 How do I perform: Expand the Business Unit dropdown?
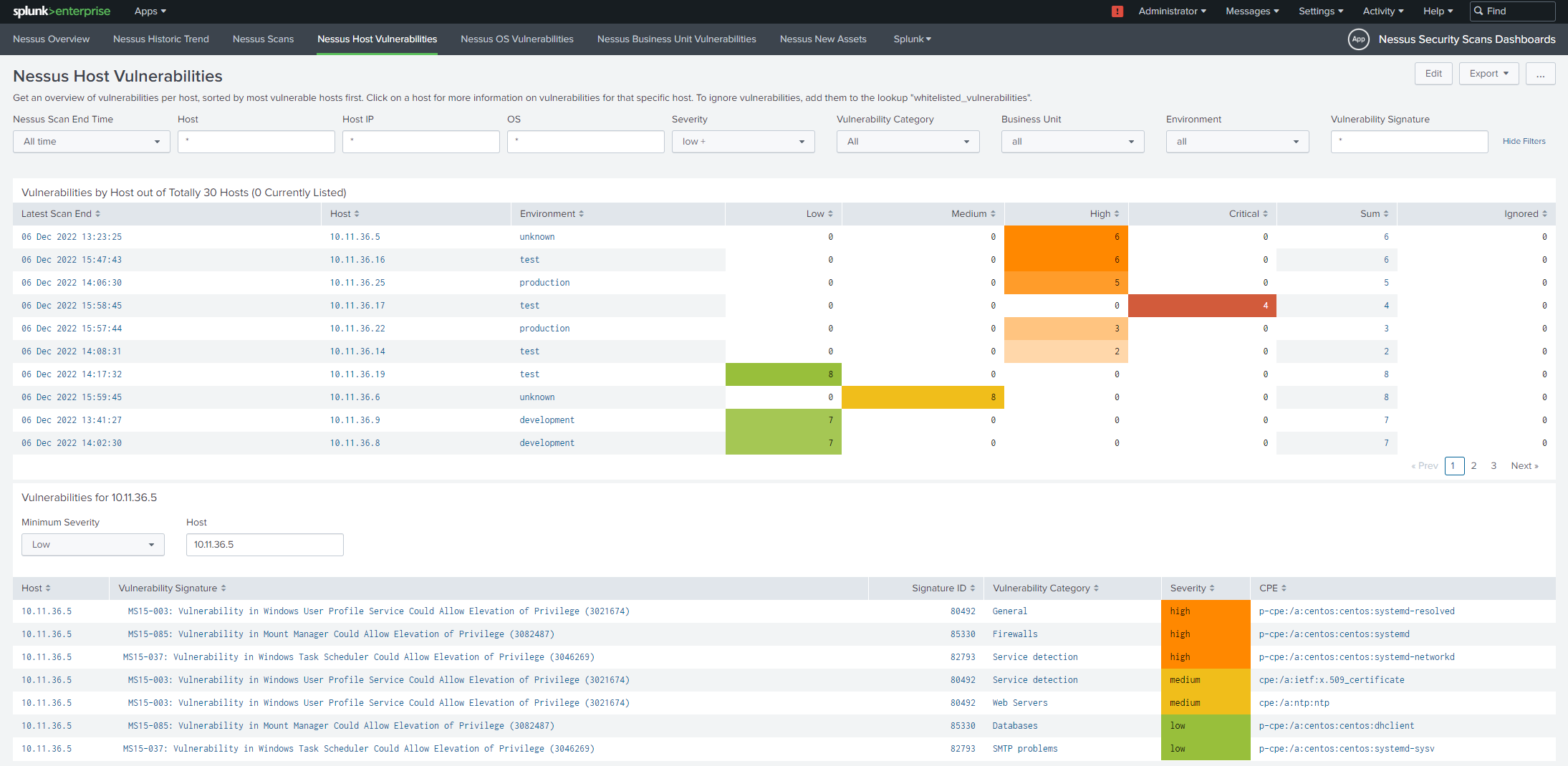[1073, 142]
